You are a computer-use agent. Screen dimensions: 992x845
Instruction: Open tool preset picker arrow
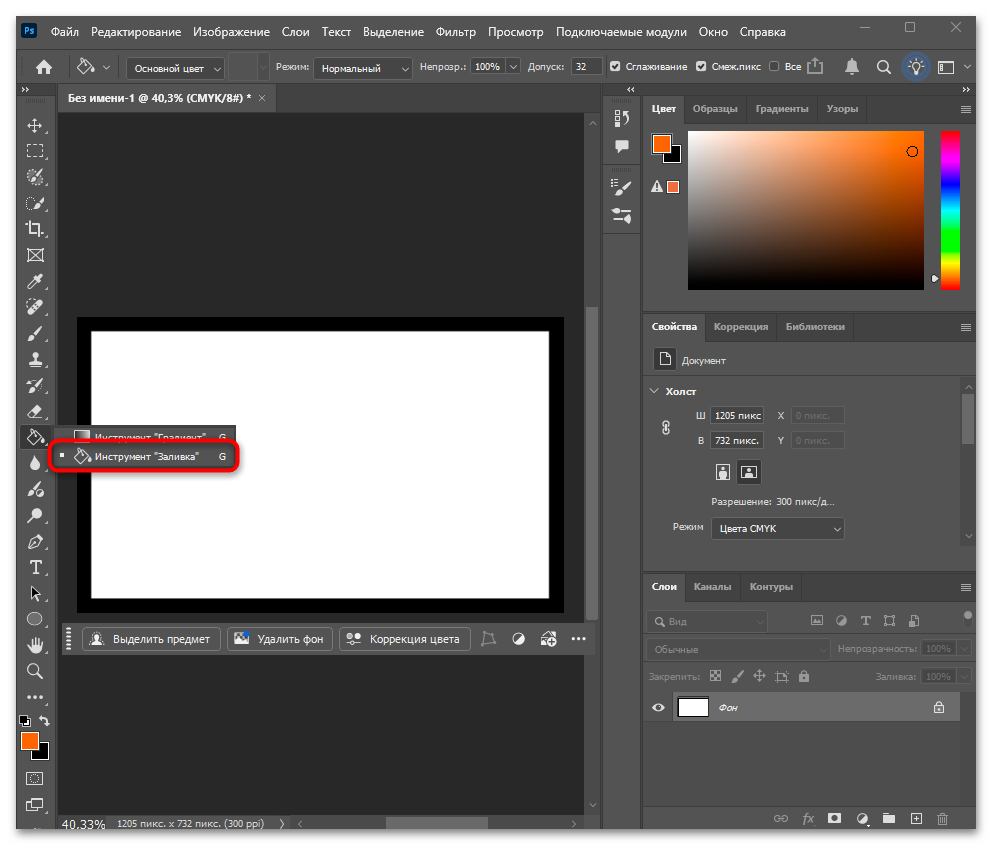[x=106, y=67]
